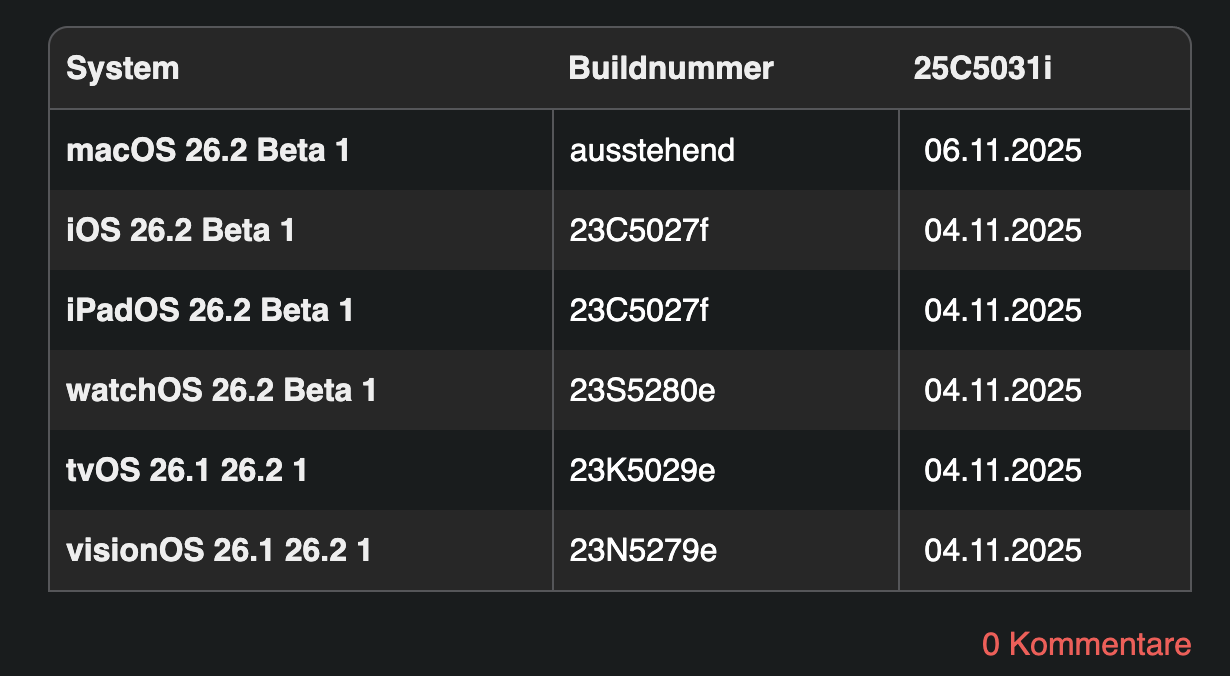Open the 0 Kommentare link

click(x=1086, y=644)
